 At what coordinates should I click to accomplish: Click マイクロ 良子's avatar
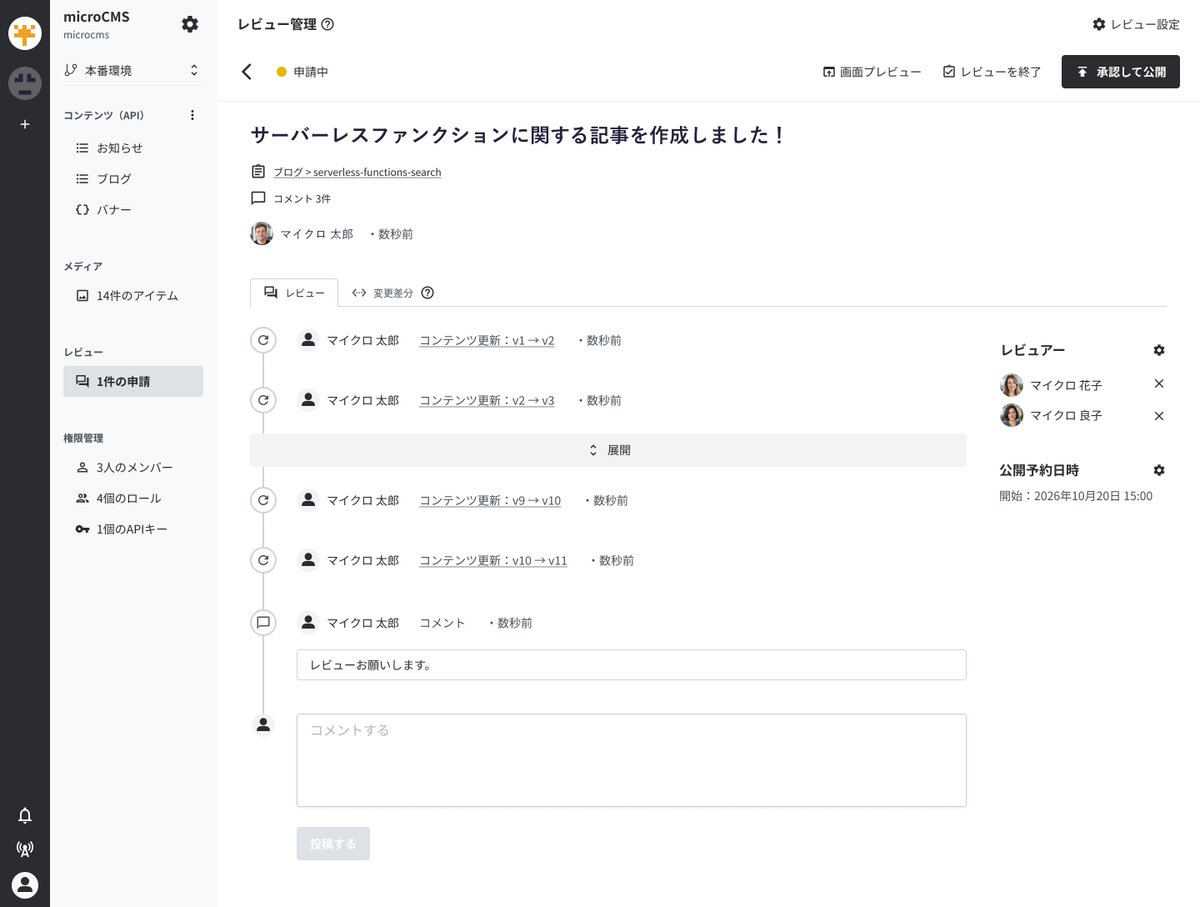(1012, 415)
